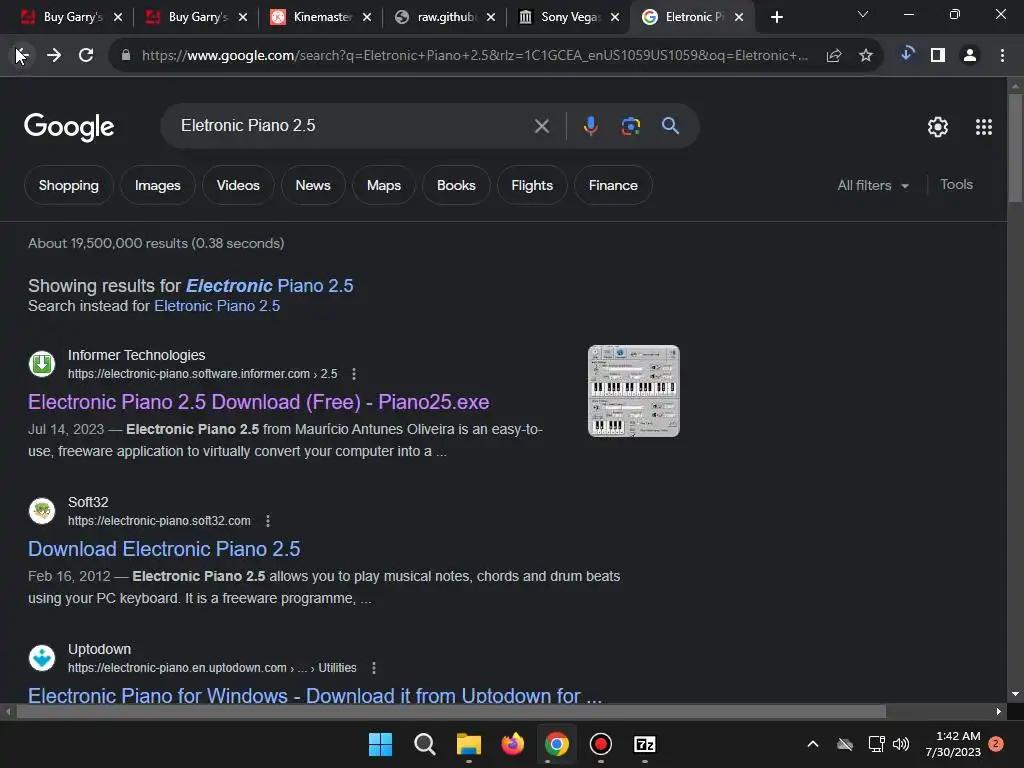Click the vertical page scrollbar
The image size is (1024, 768).
click(x=1015, y=149)
